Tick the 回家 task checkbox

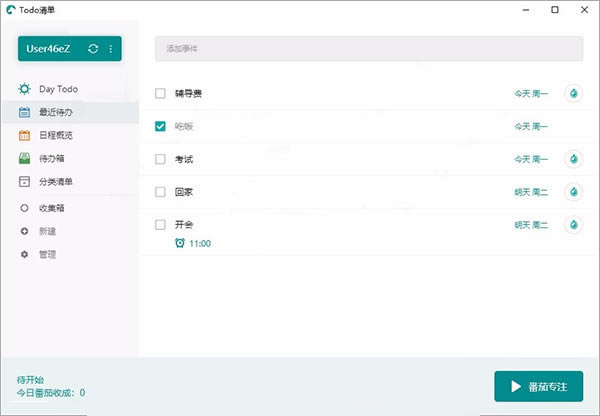(160, 192)
